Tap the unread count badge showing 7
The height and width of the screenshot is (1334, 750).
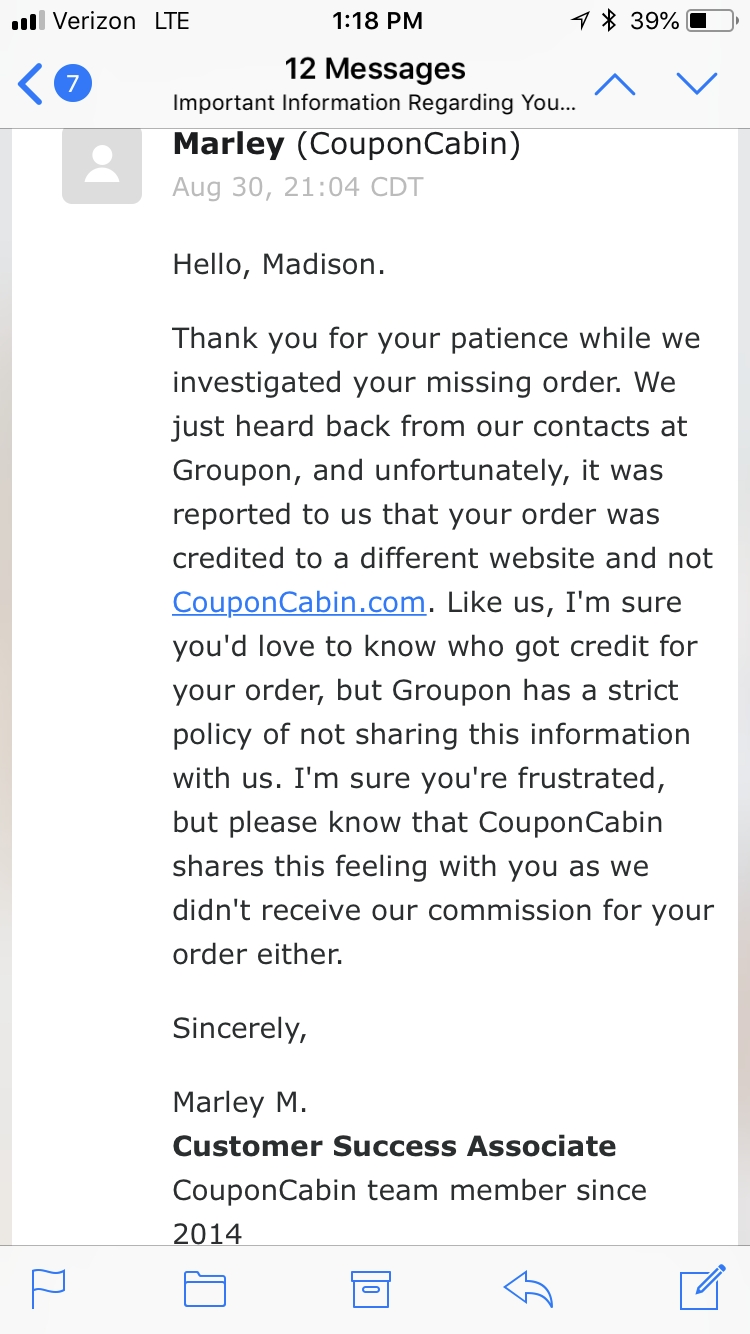coord(72,84)
